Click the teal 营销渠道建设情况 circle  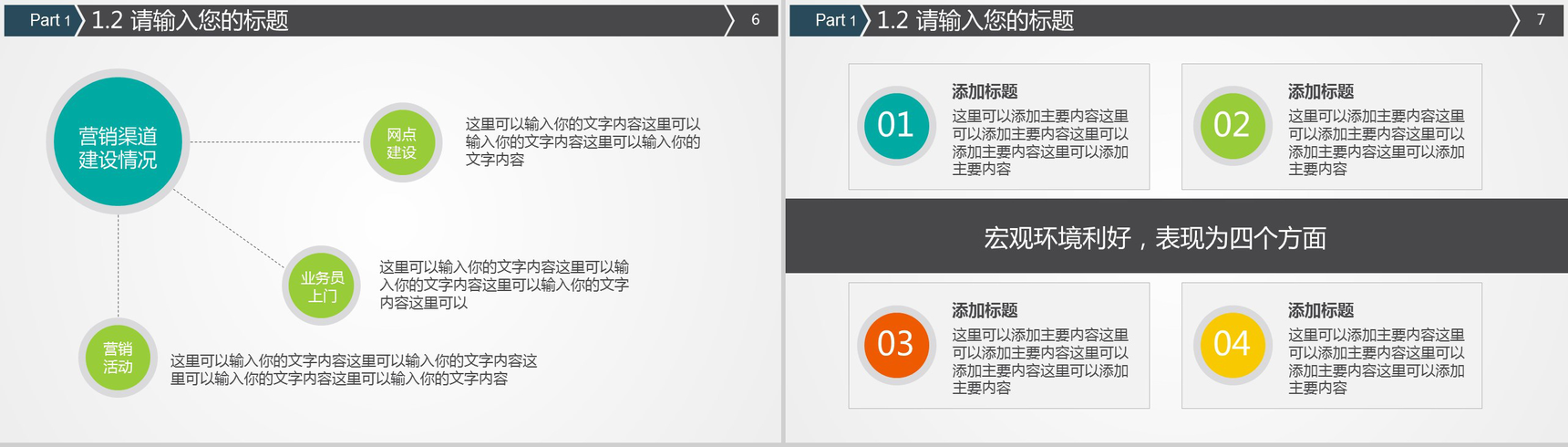coord(119,142)
